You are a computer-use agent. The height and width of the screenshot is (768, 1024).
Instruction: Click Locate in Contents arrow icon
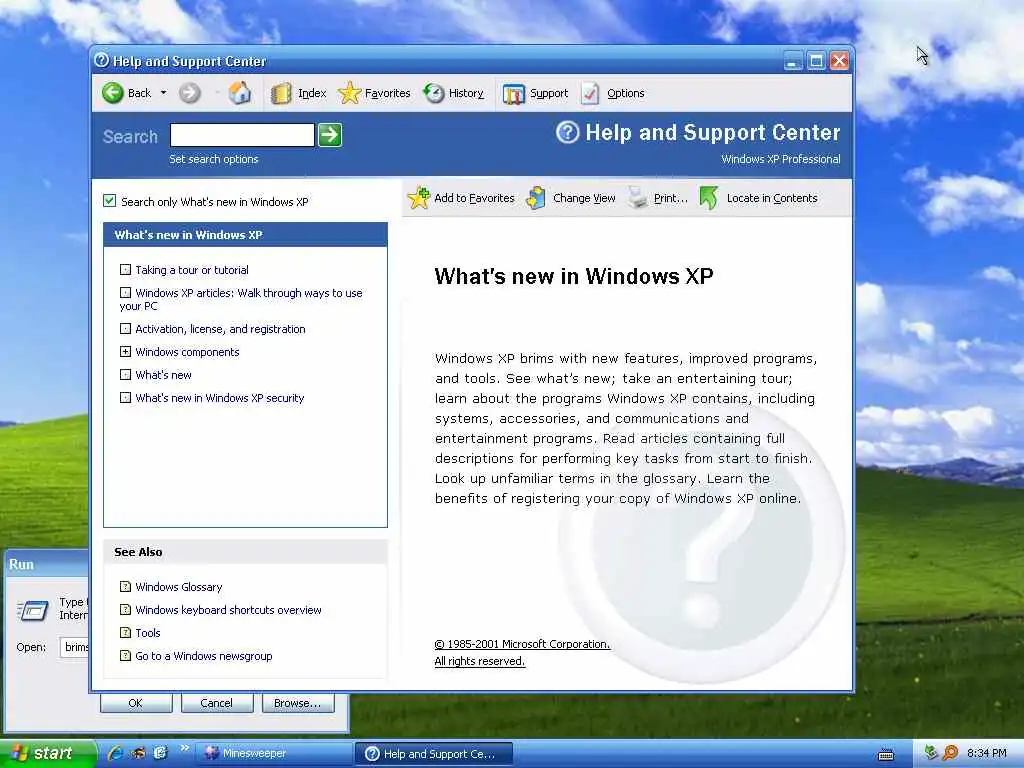709,198
